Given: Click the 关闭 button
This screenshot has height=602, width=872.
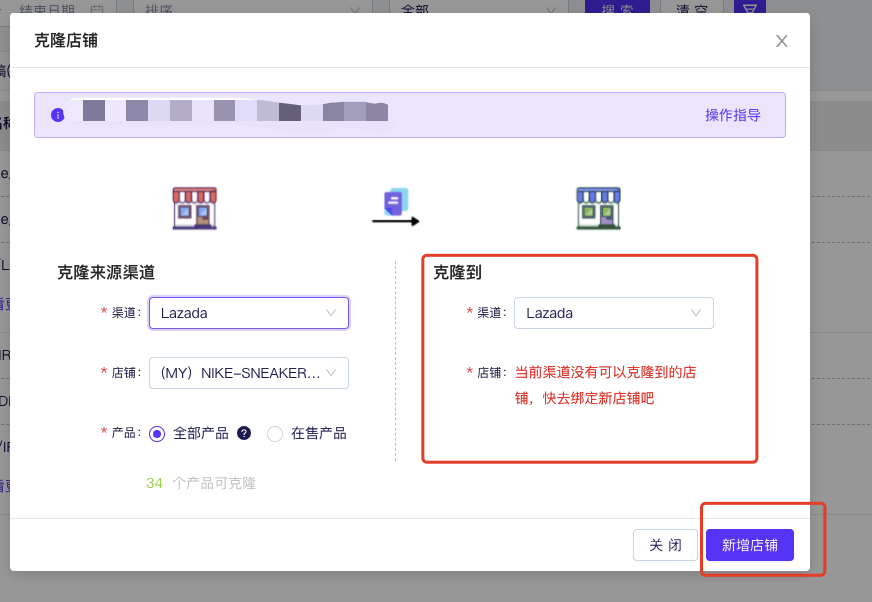Looking at the screenshot, I should coord(665,545).
